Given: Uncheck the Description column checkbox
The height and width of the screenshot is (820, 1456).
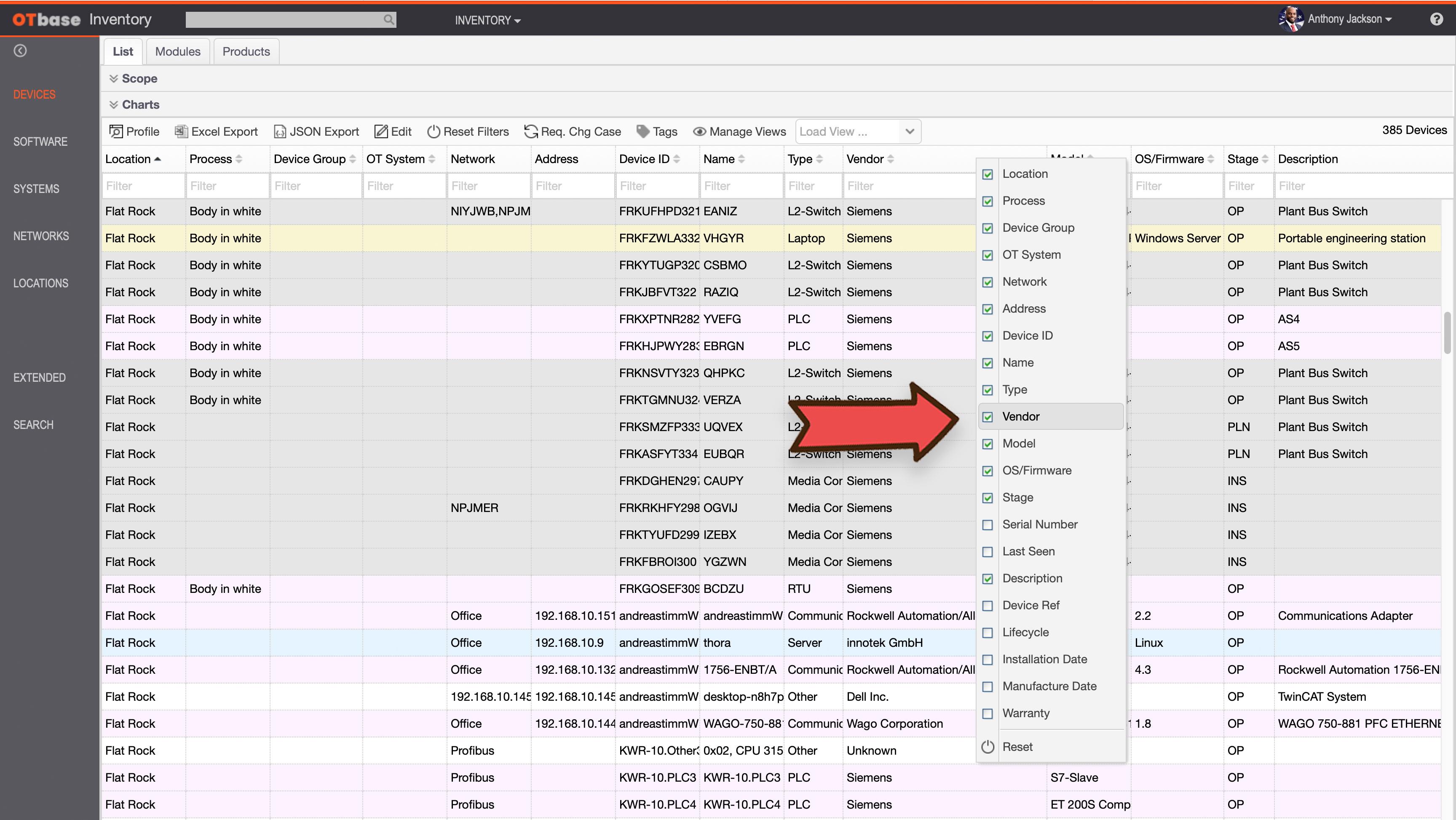Looking at the screenshot, I should point(988,579).
